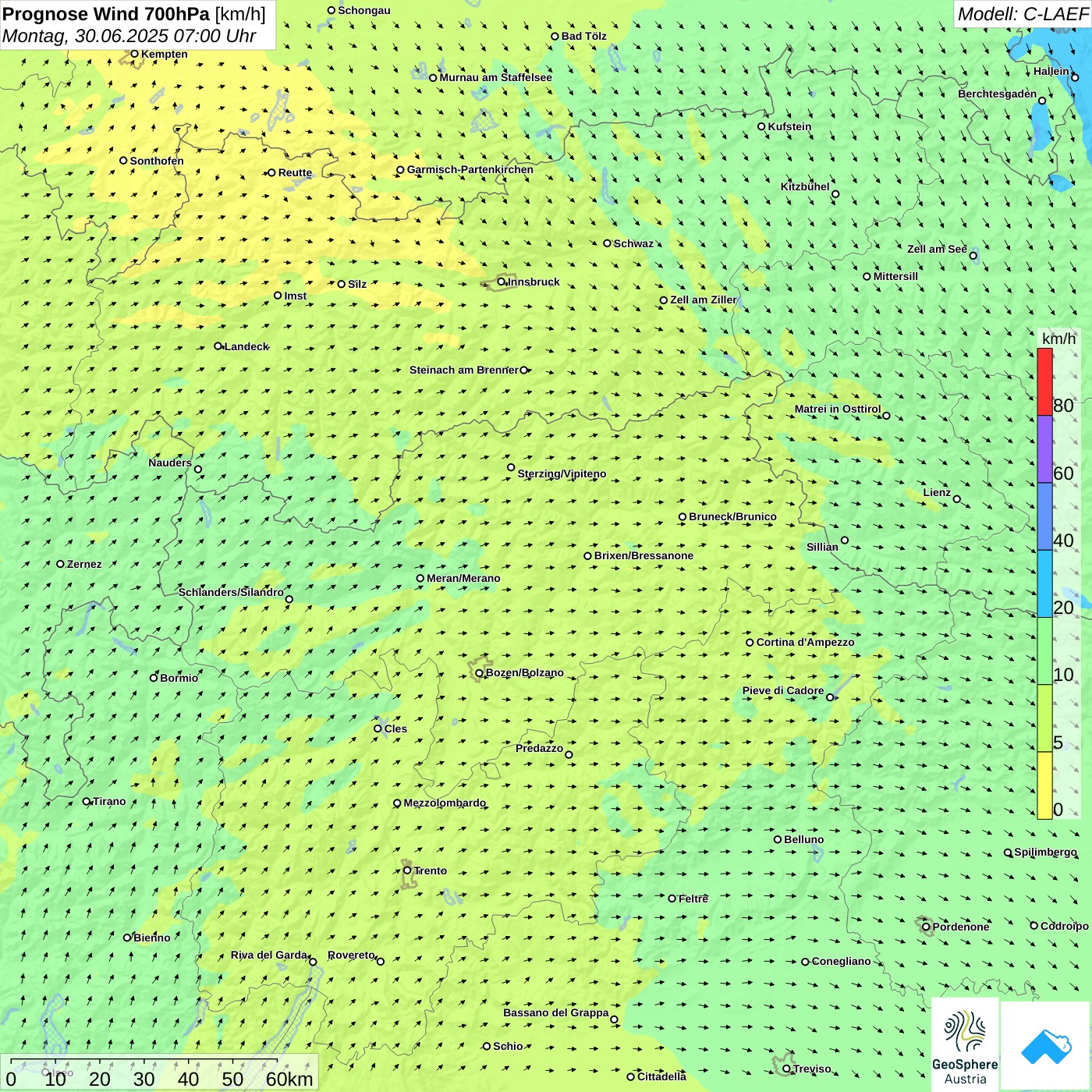Click the Zernez label
This screenshot has height=1092, width=1092.
coord(84,564)
